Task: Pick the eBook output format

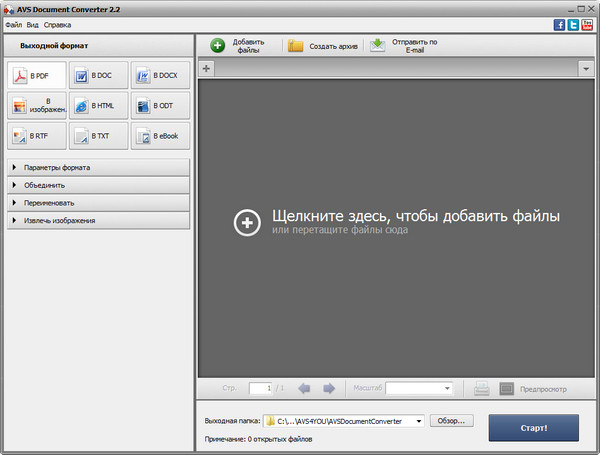Action: [x=159, y=136]
